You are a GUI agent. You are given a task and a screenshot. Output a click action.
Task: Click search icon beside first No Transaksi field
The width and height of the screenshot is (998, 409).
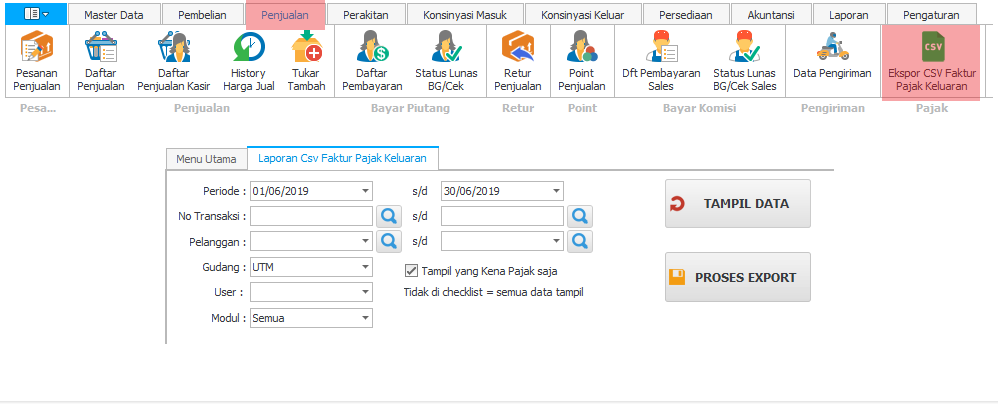(x=388, y=216)
